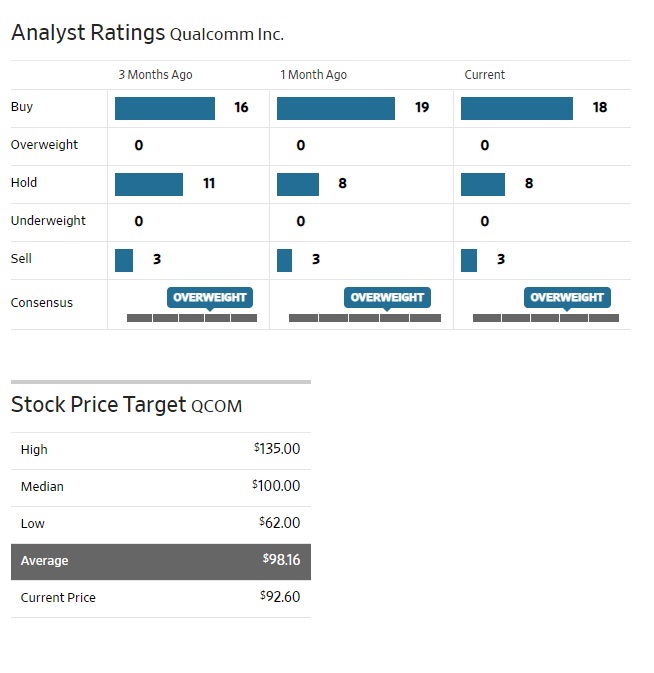Screen dimensions: 654x673
Task: Click the Current consensus rating scale
Action: point(546,318)
